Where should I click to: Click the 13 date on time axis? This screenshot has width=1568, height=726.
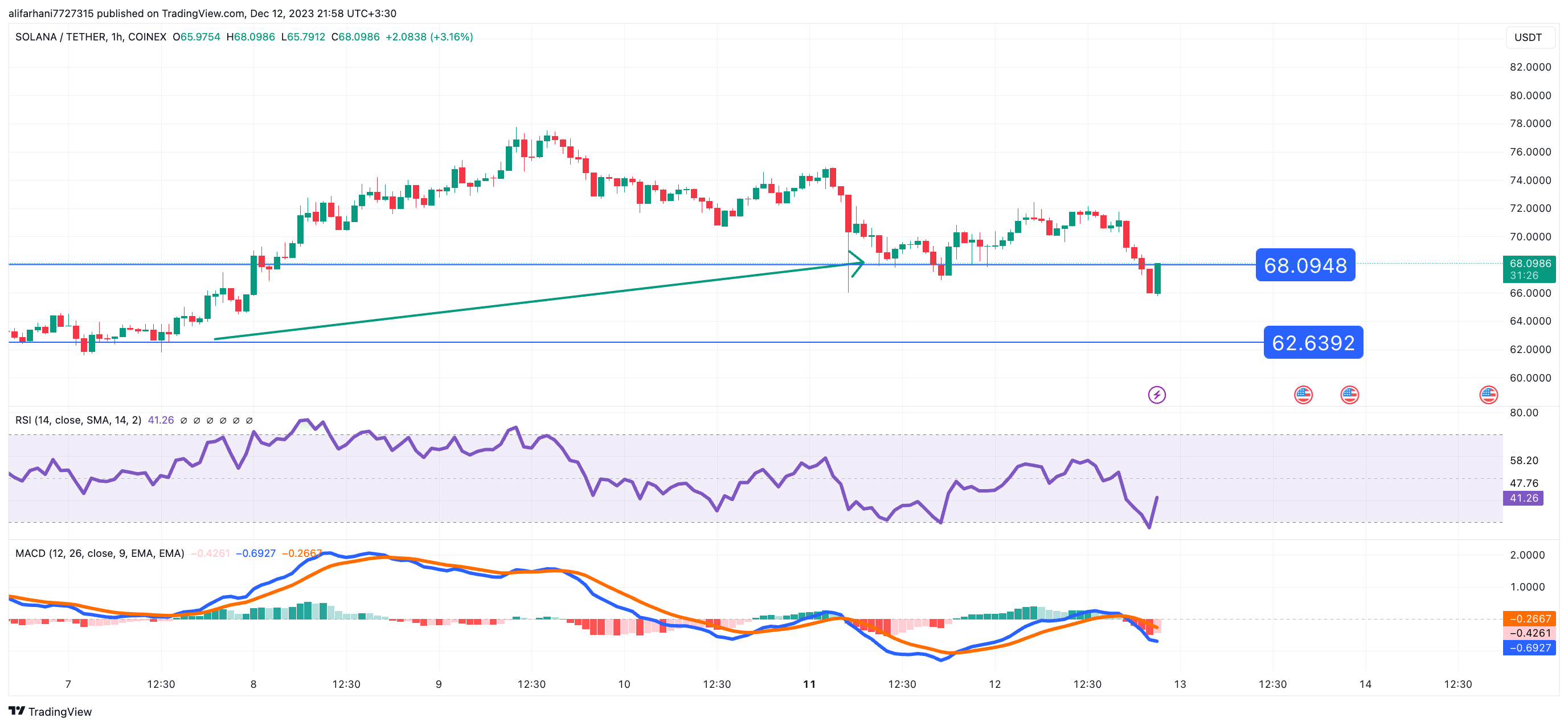coord(1180,684)
